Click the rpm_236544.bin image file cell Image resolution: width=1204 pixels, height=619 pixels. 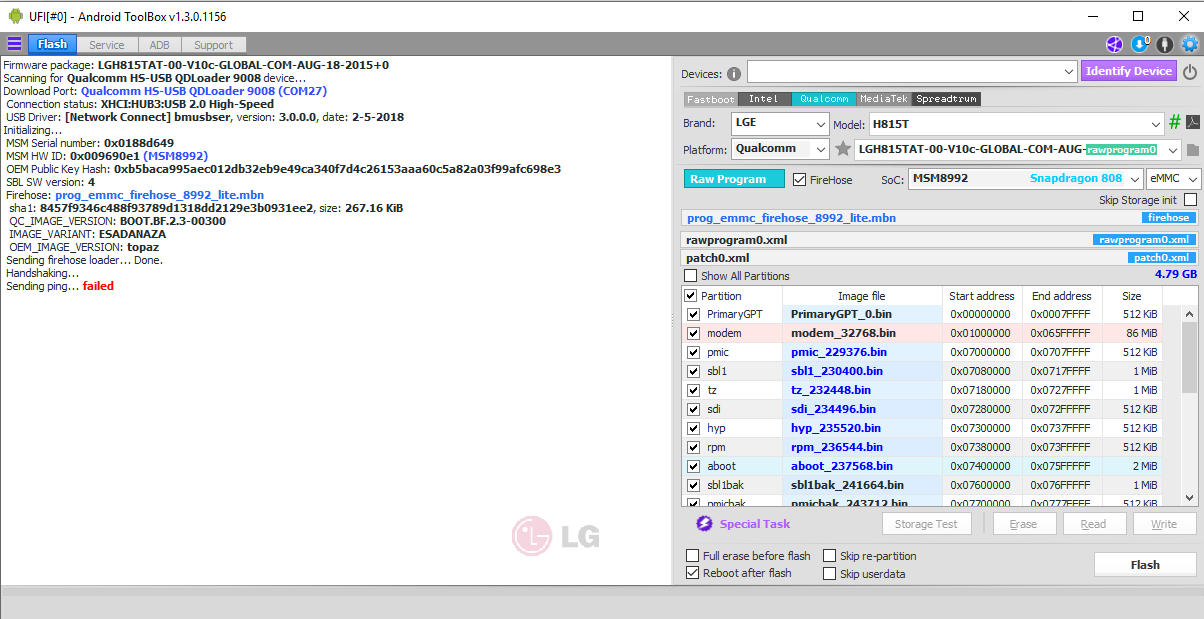(862, 447)
